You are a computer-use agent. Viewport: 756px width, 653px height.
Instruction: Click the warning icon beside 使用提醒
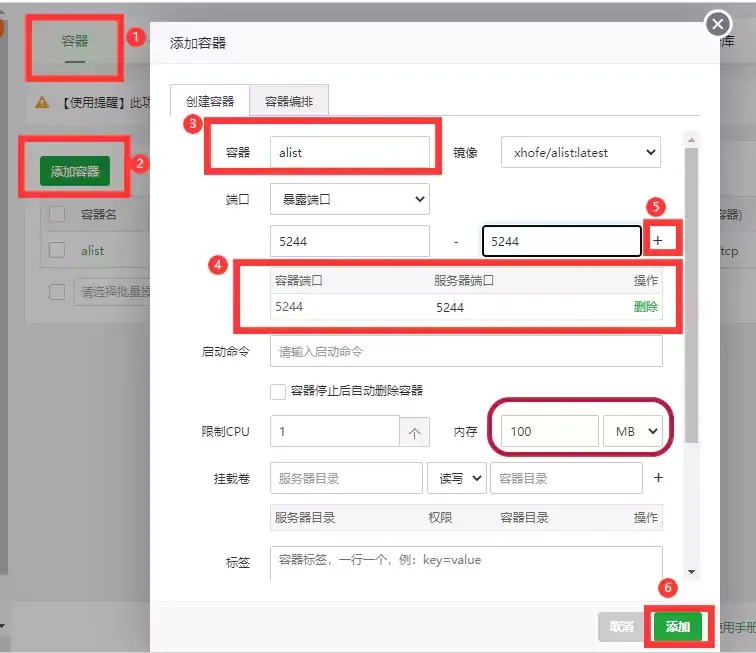pyautogui.click(x=42, y=102)
